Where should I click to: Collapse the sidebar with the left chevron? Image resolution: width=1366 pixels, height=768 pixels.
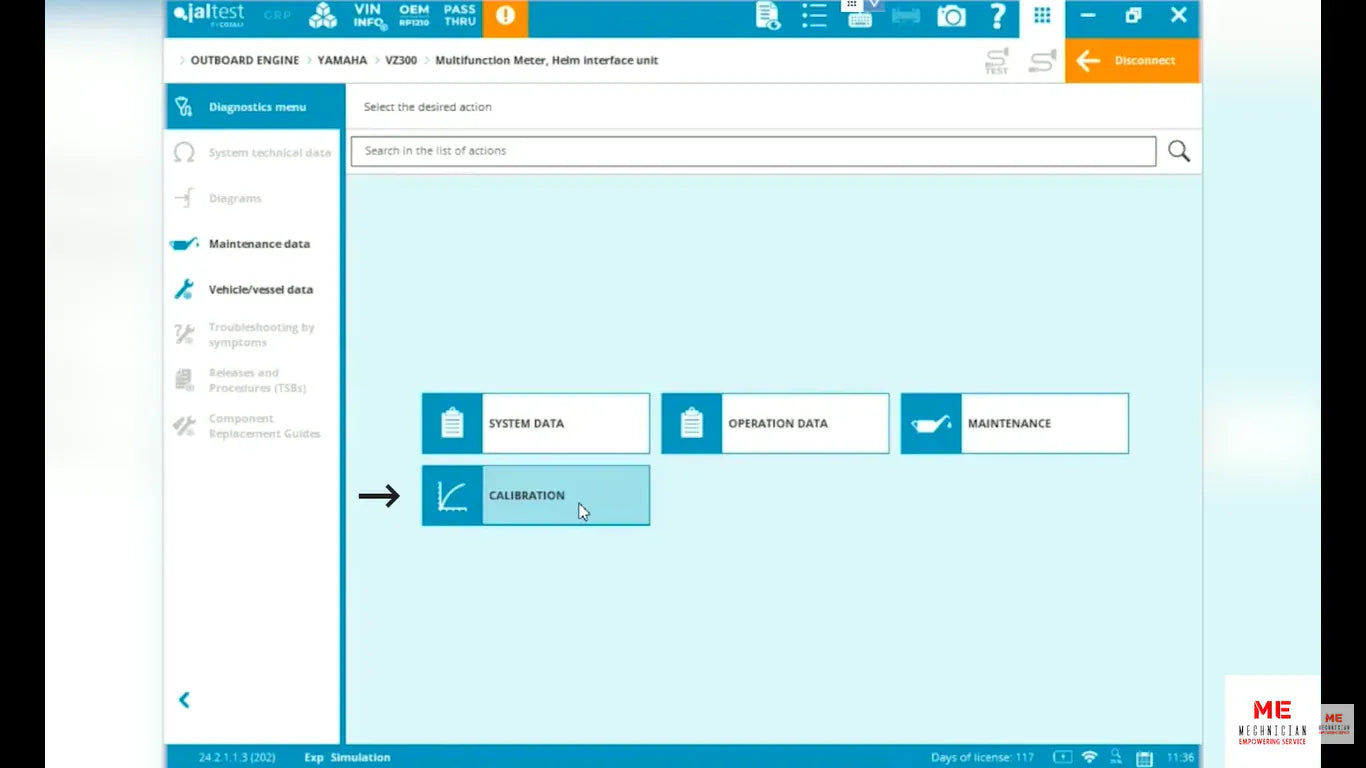tap(184, 700)
